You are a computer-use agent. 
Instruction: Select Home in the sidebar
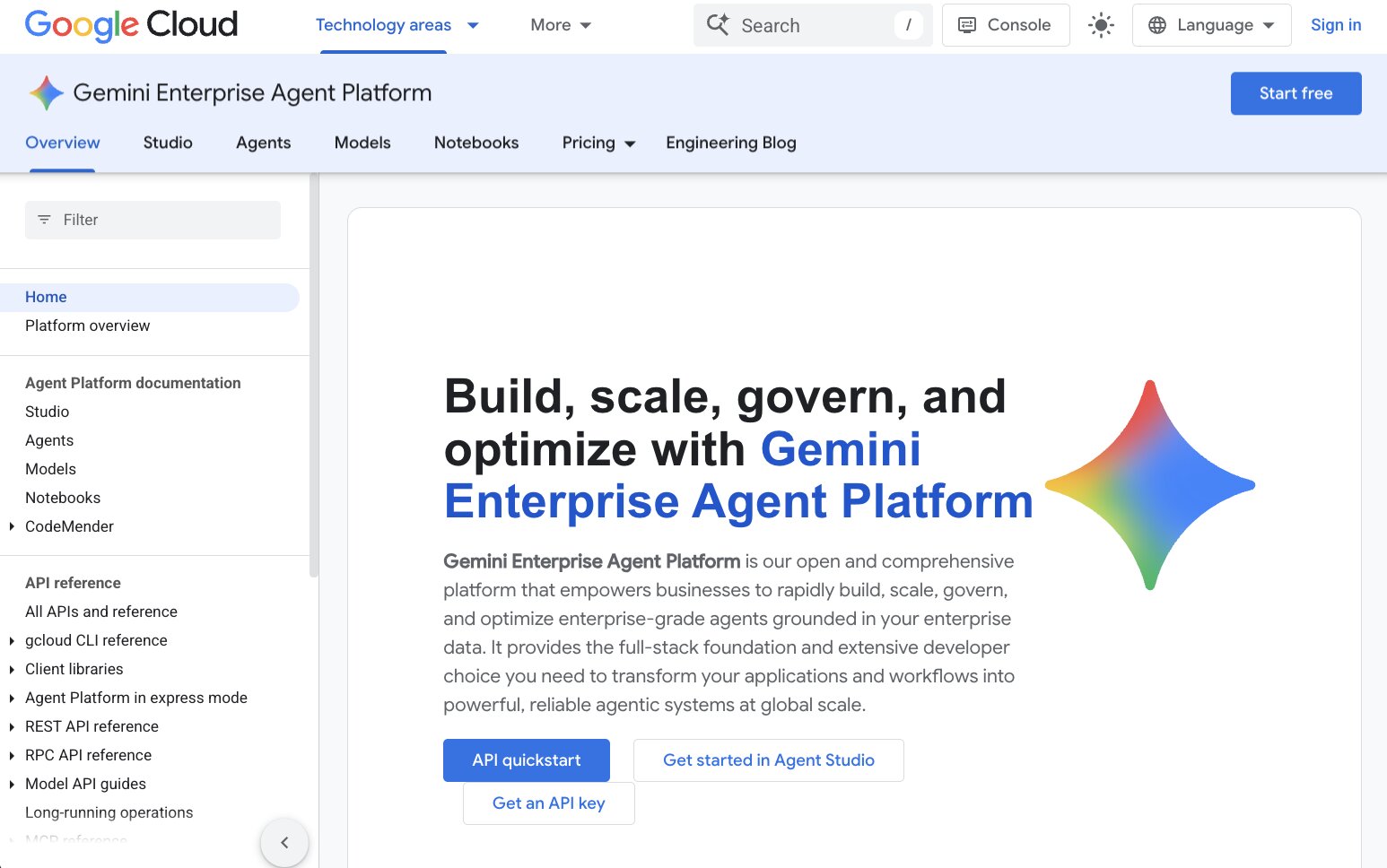(150, 297)
